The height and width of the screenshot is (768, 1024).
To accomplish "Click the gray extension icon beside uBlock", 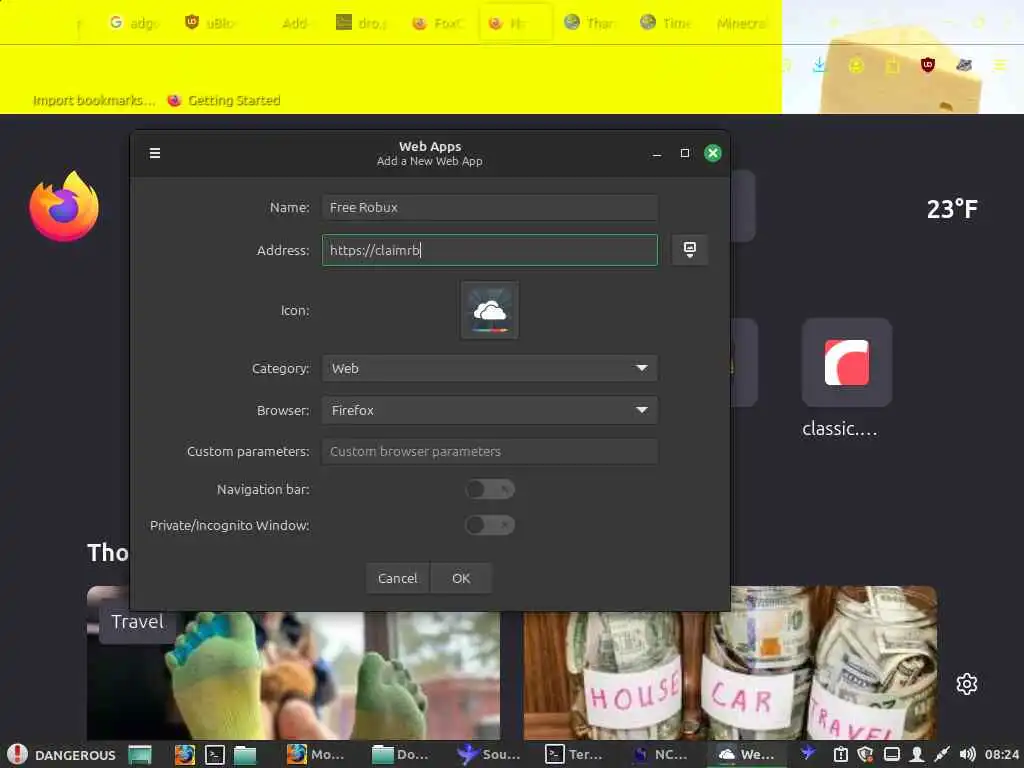I will pyautogui.click(x=964, y=65).
